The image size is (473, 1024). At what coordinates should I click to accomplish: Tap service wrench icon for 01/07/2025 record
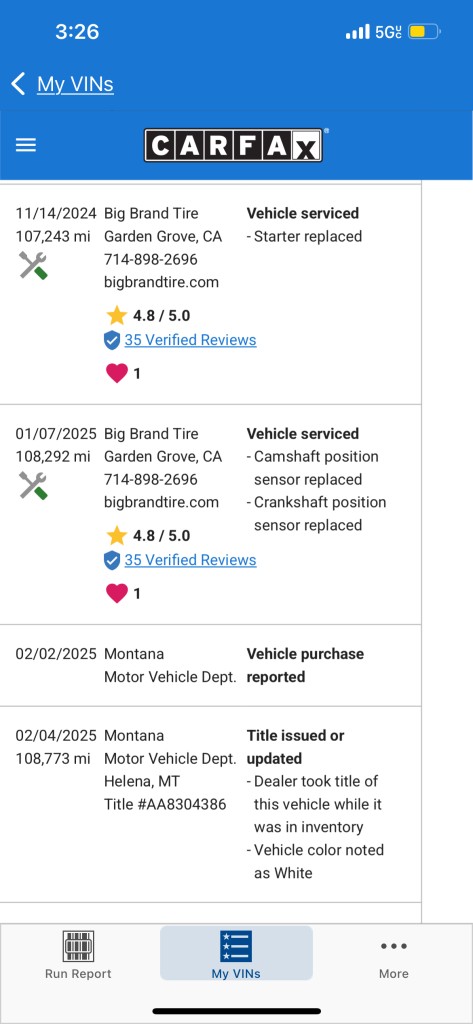point(33,486)
